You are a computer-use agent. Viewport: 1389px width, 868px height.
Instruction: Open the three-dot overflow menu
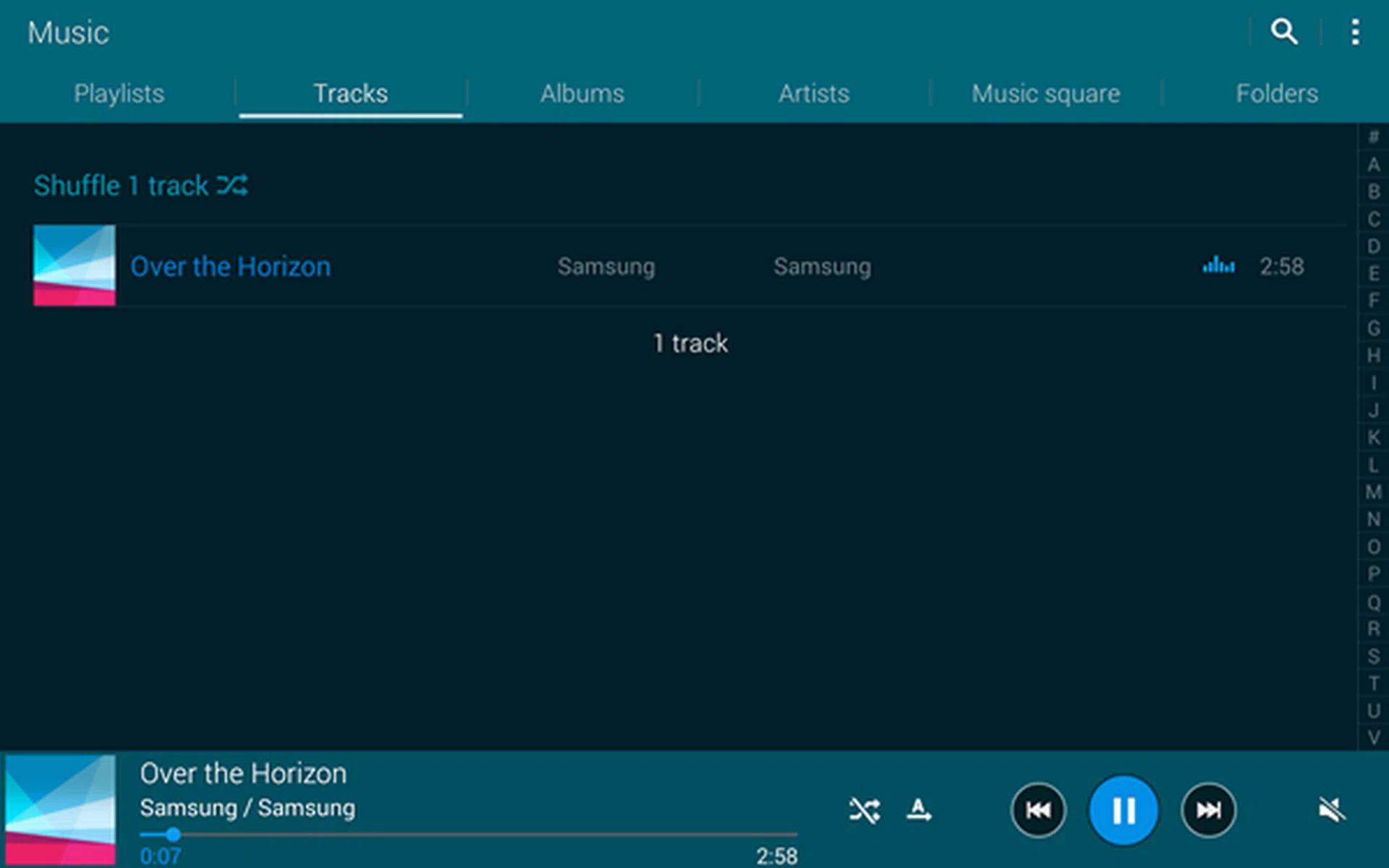tap(1354, 32)
